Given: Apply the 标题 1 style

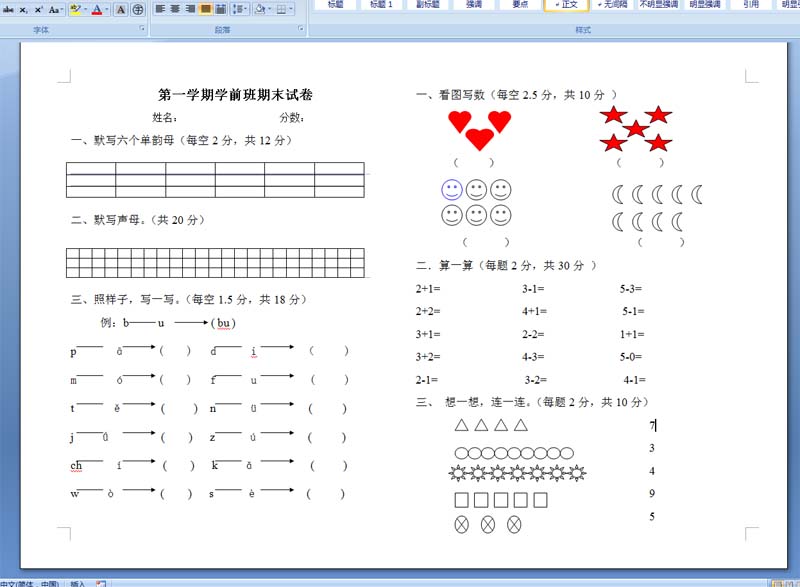Looking at the screenshot, I should click(x=381, y=5).
